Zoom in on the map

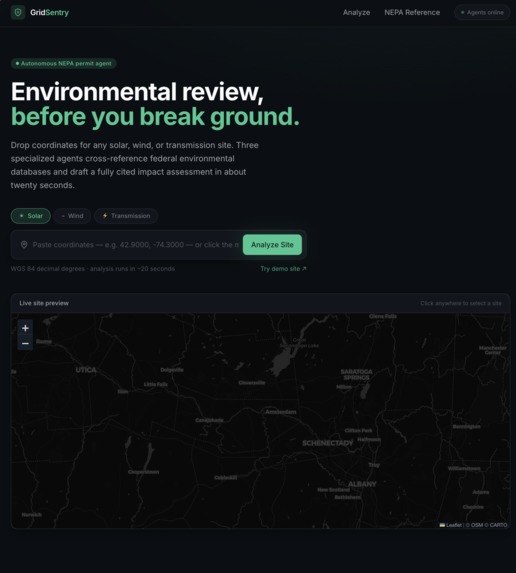point(25,328)
